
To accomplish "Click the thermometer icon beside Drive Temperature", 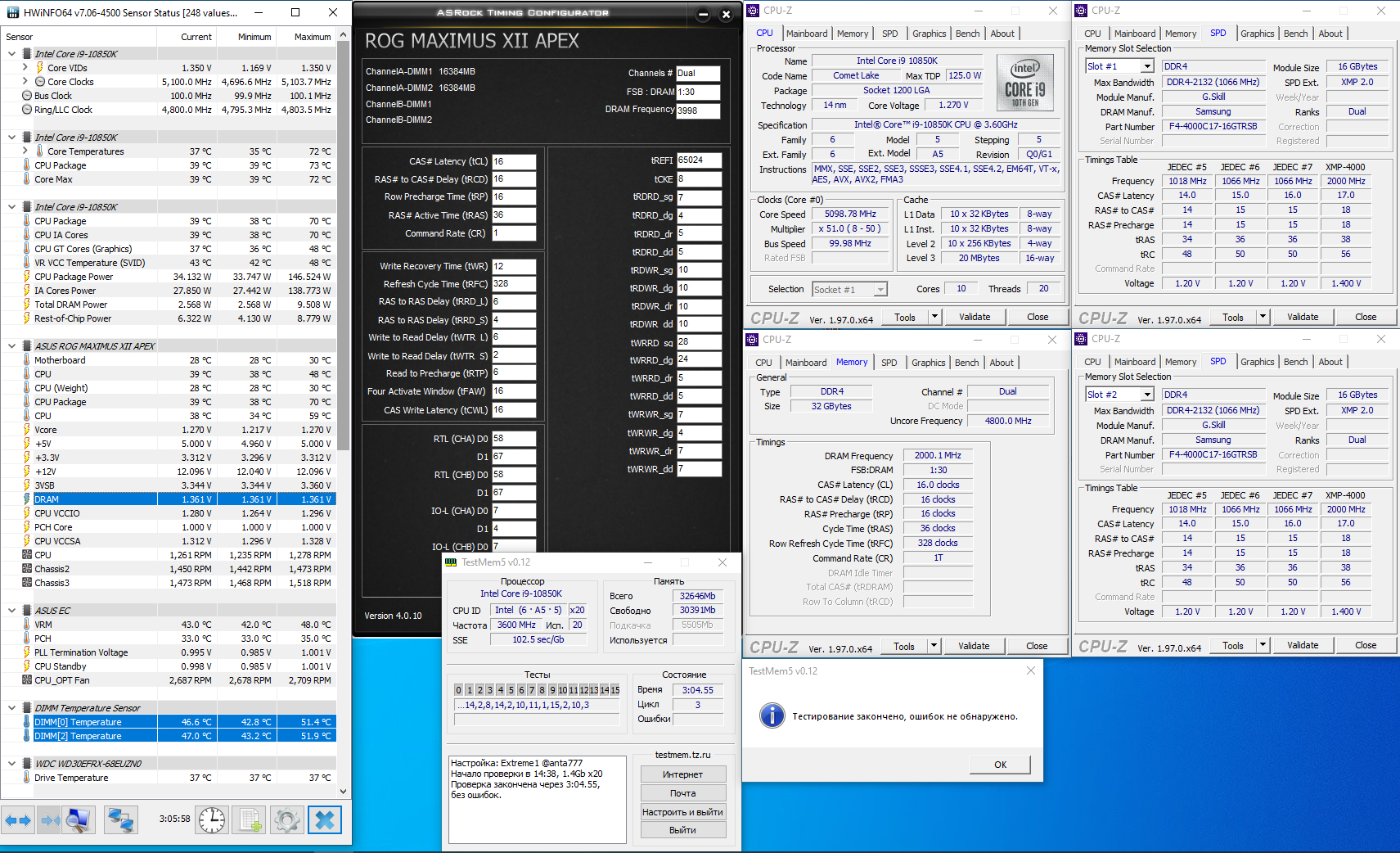I will 27,778.
